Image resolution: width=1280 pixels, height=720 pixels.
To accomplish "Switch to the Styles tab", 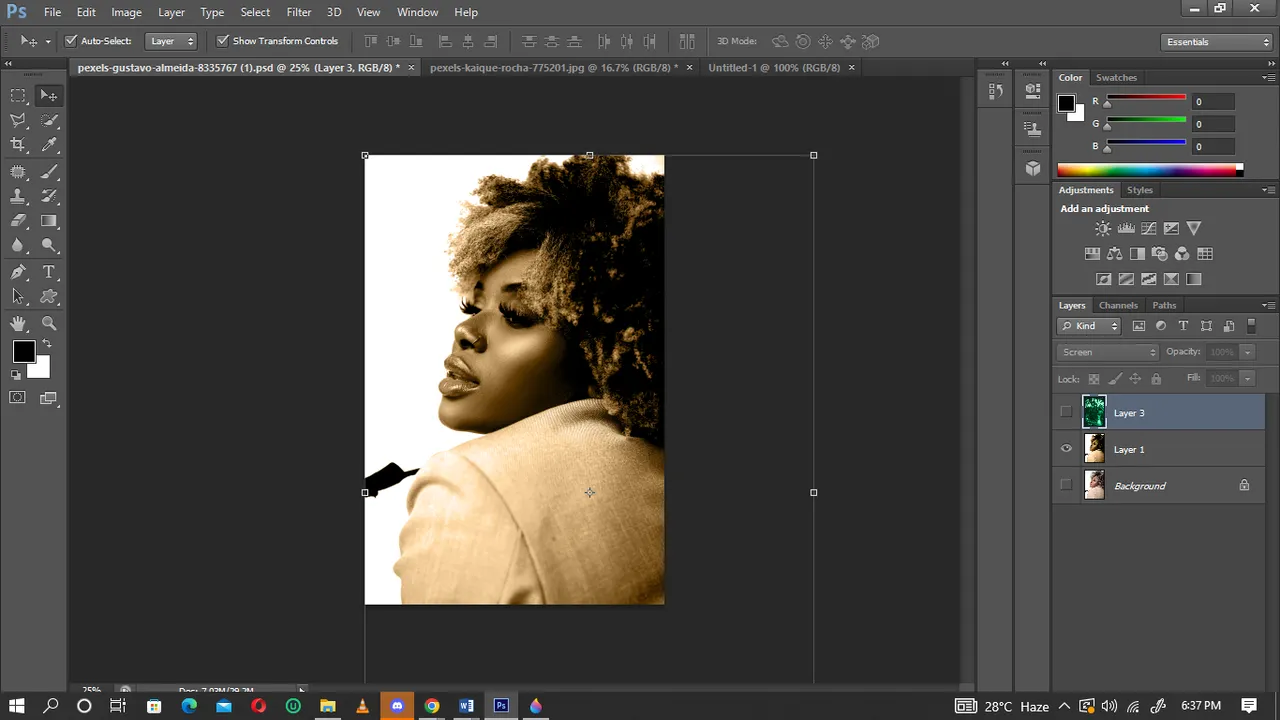I will tap(1140, 190).
